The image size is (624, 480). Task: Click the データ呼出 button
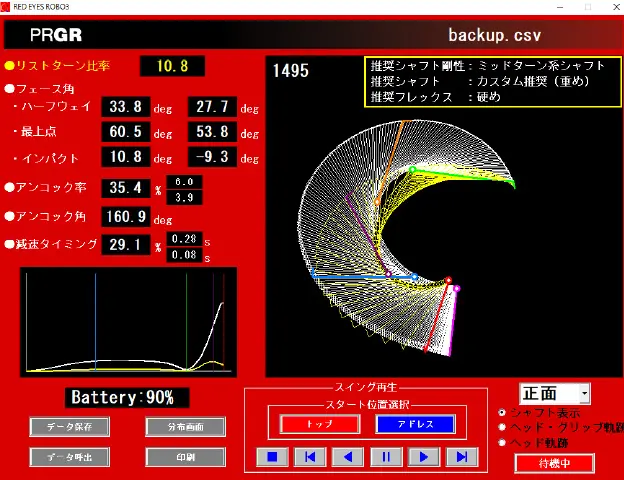pyautogui.click(x=70, y=457)
